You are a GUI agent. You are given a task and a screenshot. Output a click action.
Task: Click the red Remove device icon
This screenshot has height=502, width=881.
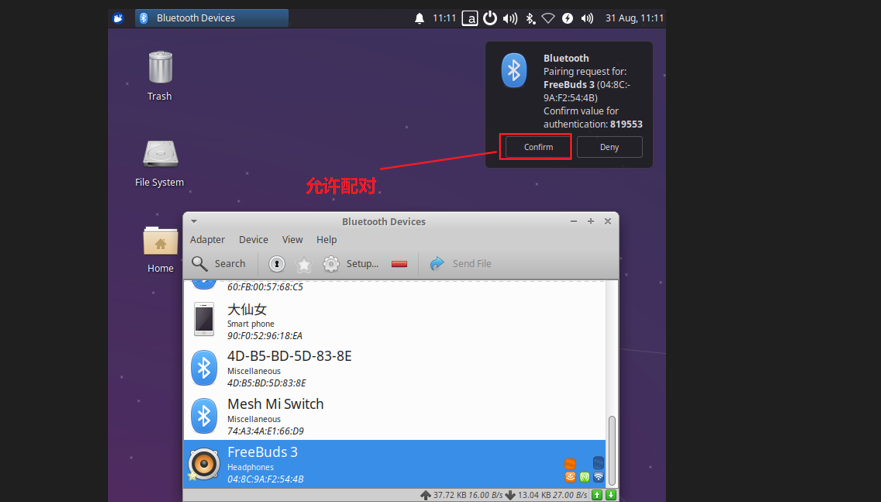[x=399, y=264]
